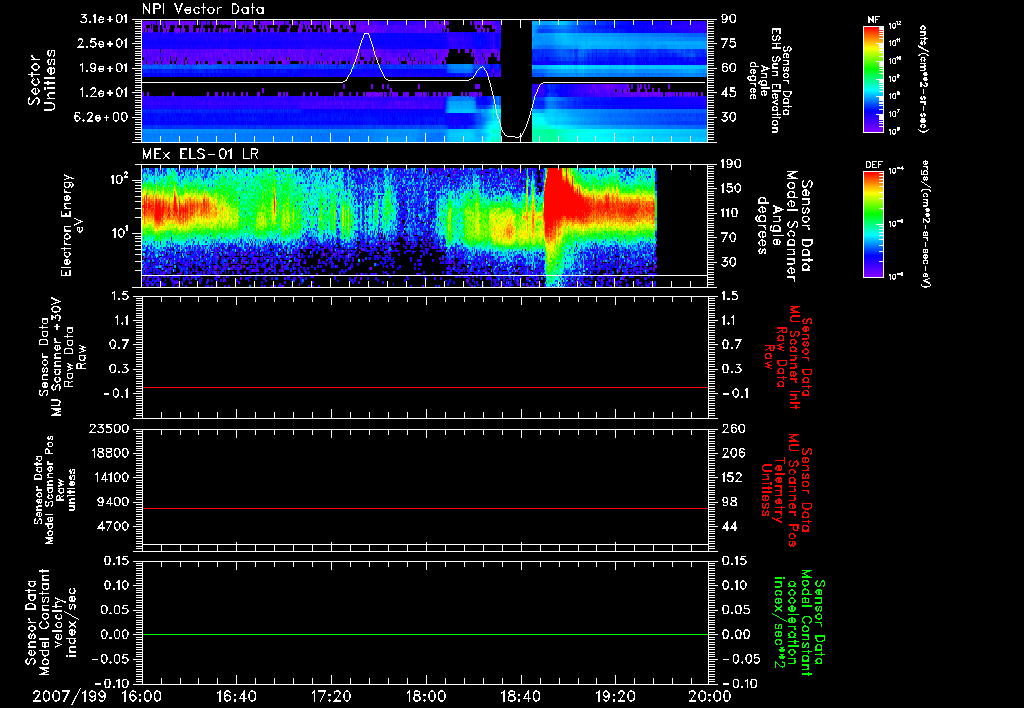Click the DEF rainbow color bar
Image resolution: width=1024 pixels, height=708 pixels.
(873, 224)
